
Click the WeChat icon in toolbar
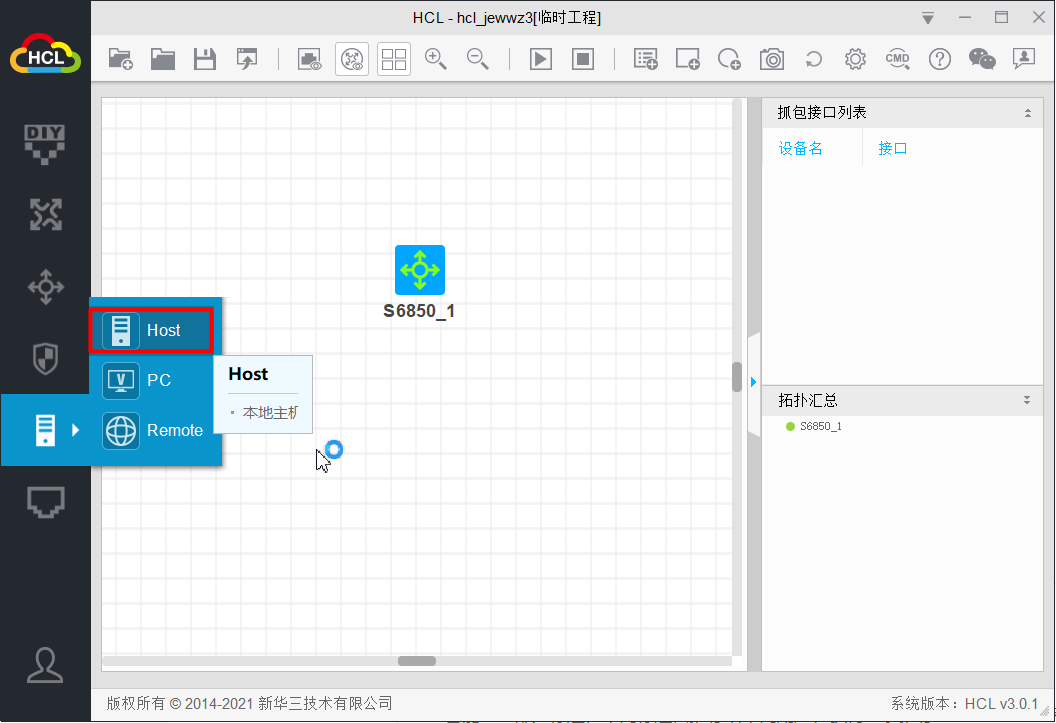point(982,59)
